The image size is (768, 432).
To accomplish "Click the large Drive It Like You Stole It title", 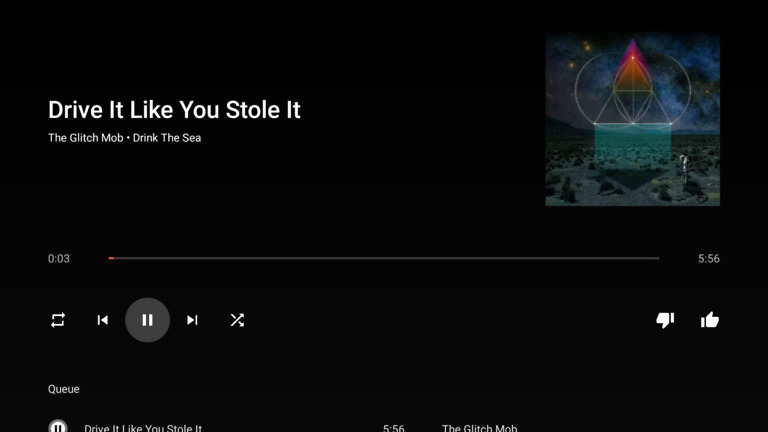I will [x=174, y=110].
